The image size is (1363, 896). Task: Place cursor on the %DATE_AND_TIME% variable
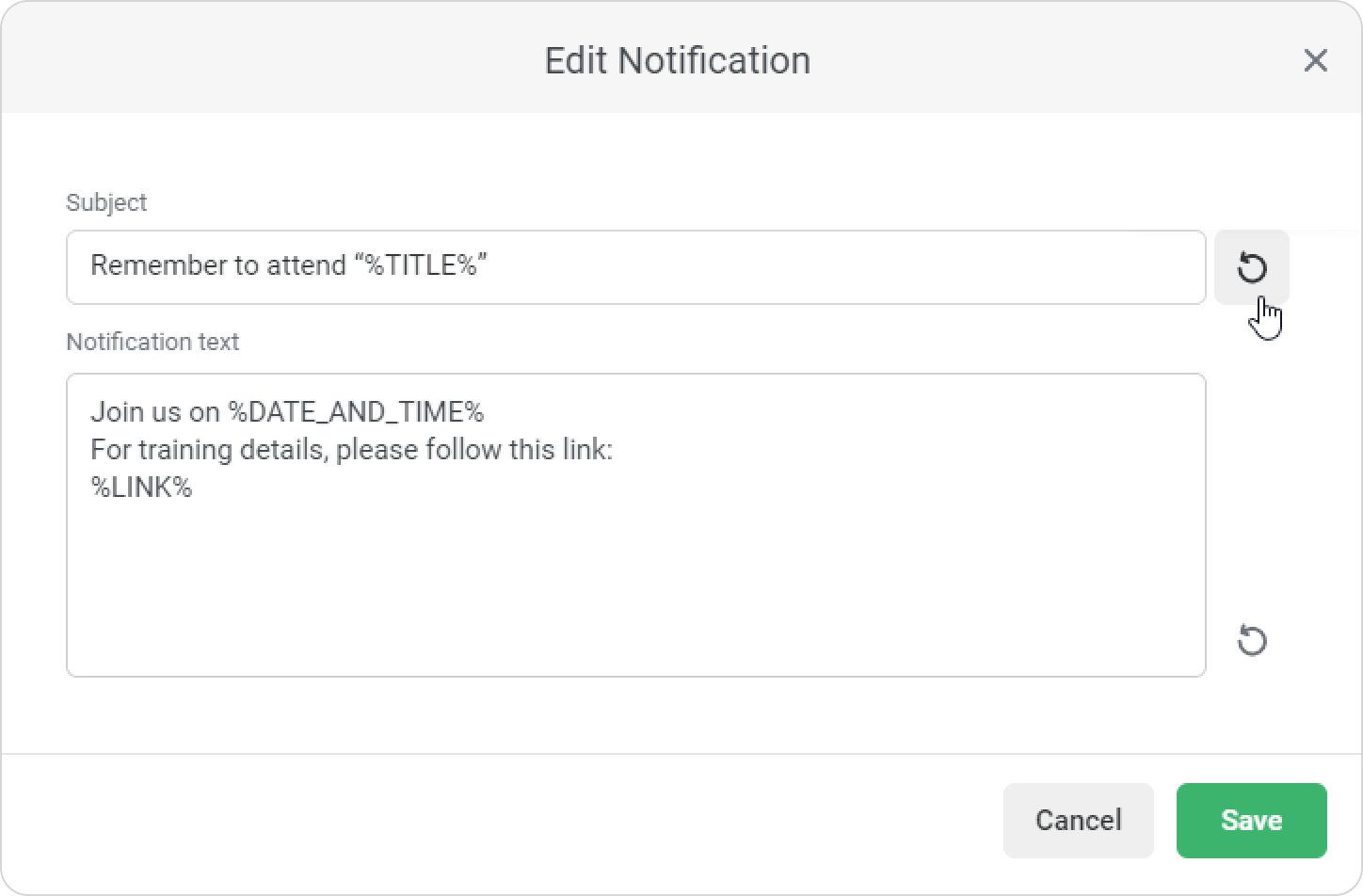(x=356, y=412)
